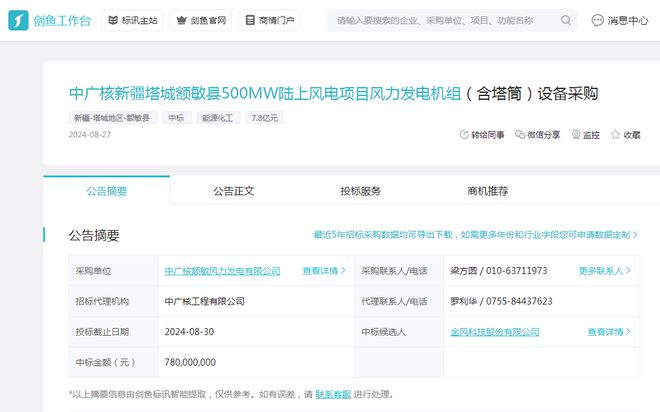Image resolution: width=660 pixels, height=412 pixels.
Task: Select contact text 梁方圆 / 010-63711973
Action: coord(498,271)
